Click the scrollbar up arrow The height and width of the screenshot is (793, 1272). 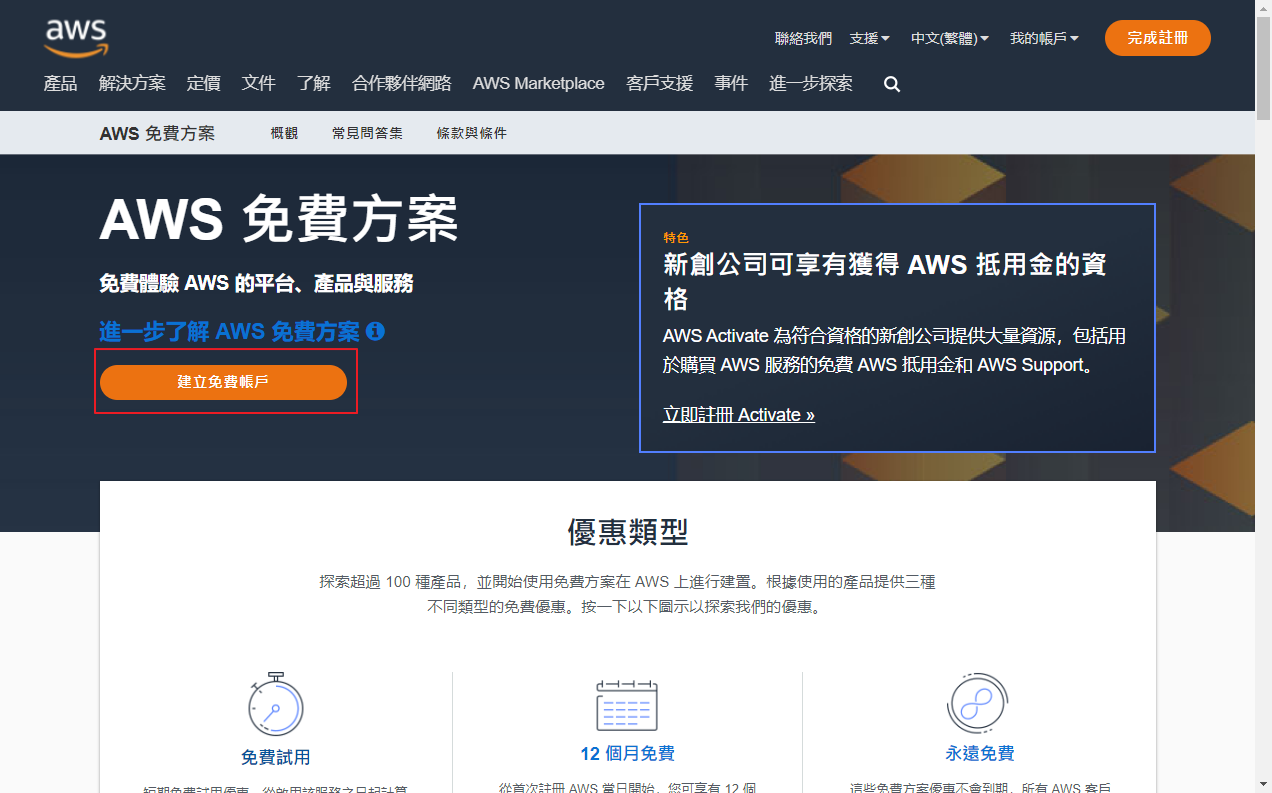(x=1263, y=8)
